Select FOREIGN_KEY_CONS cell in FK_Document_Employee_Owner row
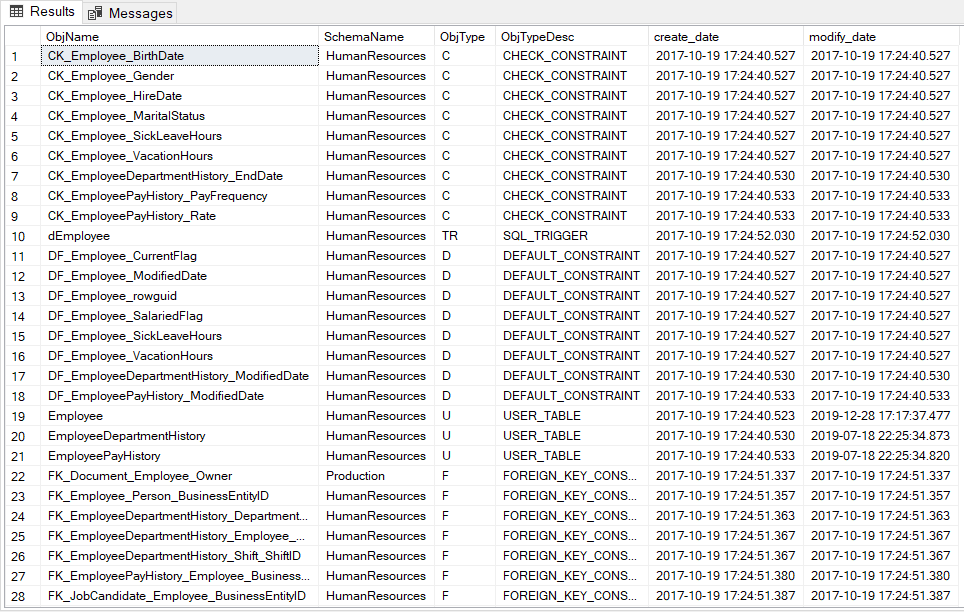964x612 pixels. [x=572, y=476]
